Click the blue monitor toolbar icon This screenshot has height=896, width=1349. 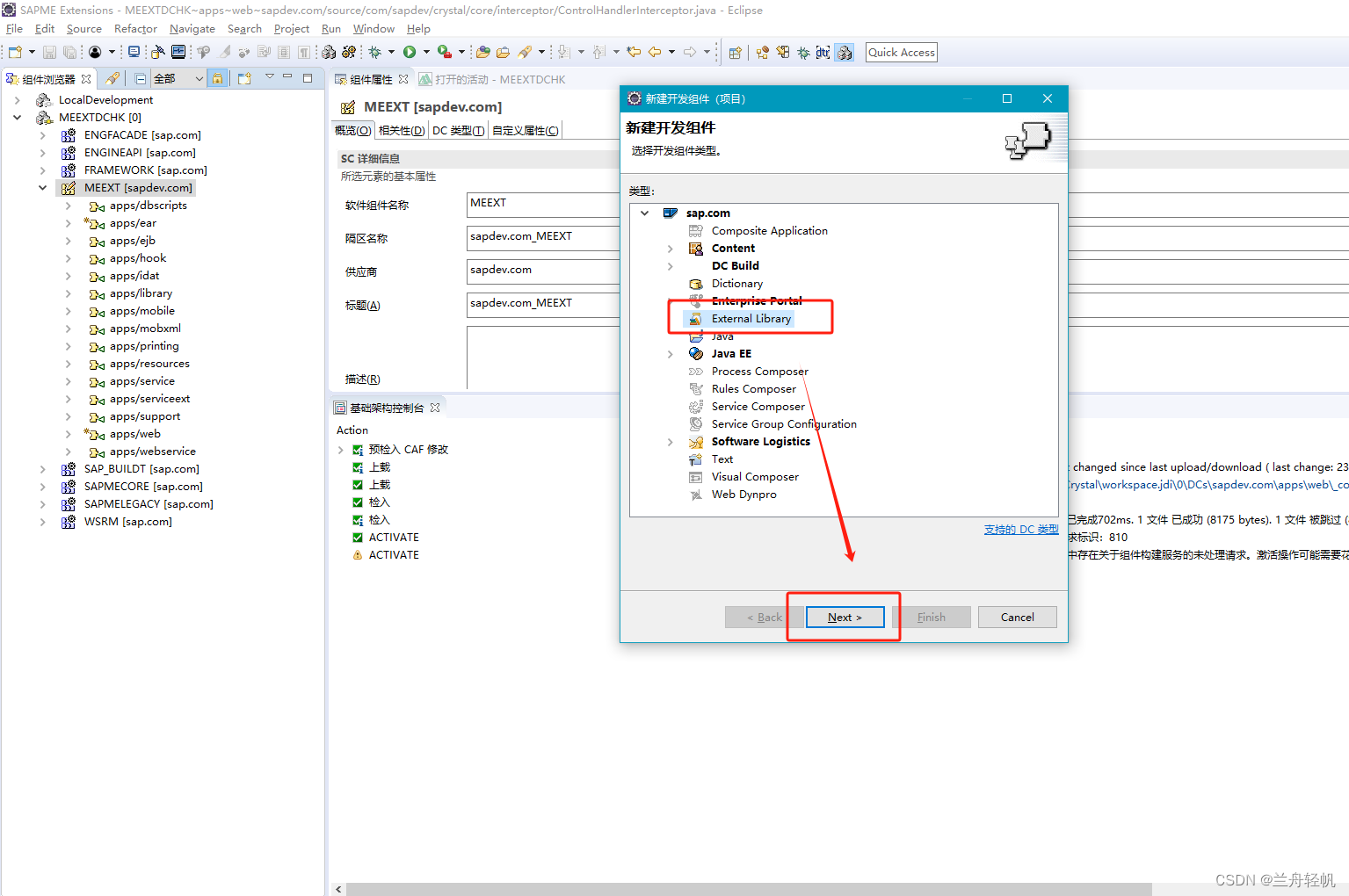134,53
